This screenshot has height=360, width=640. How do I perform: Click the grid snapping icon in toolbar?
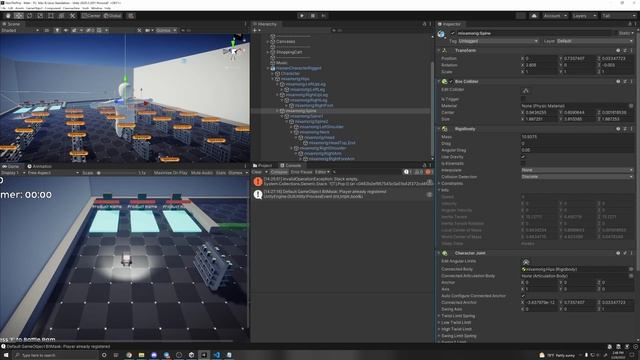pos(131,16)
